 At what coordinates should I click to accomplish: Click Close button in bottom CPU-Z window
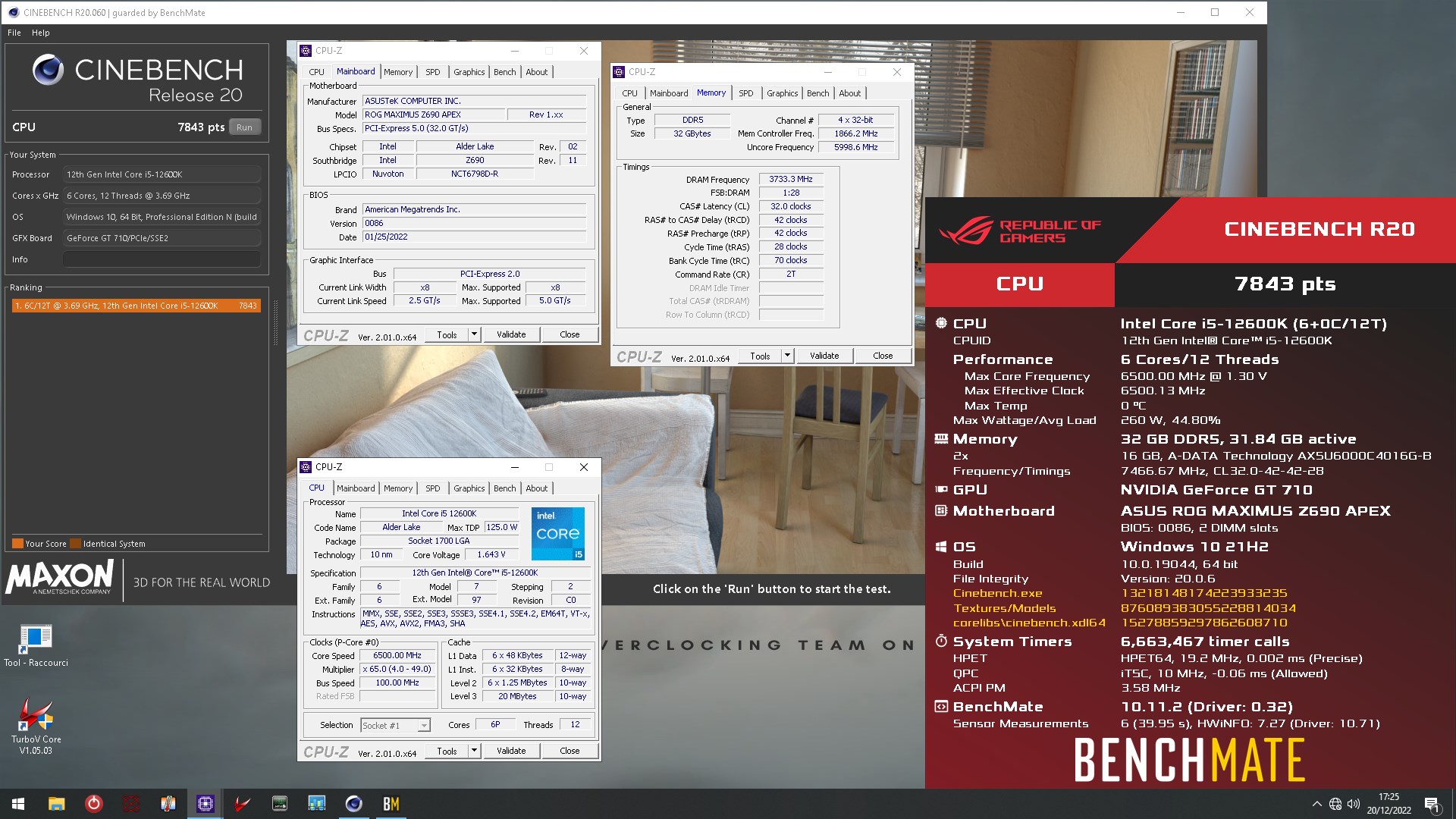(x=570, y=751)
